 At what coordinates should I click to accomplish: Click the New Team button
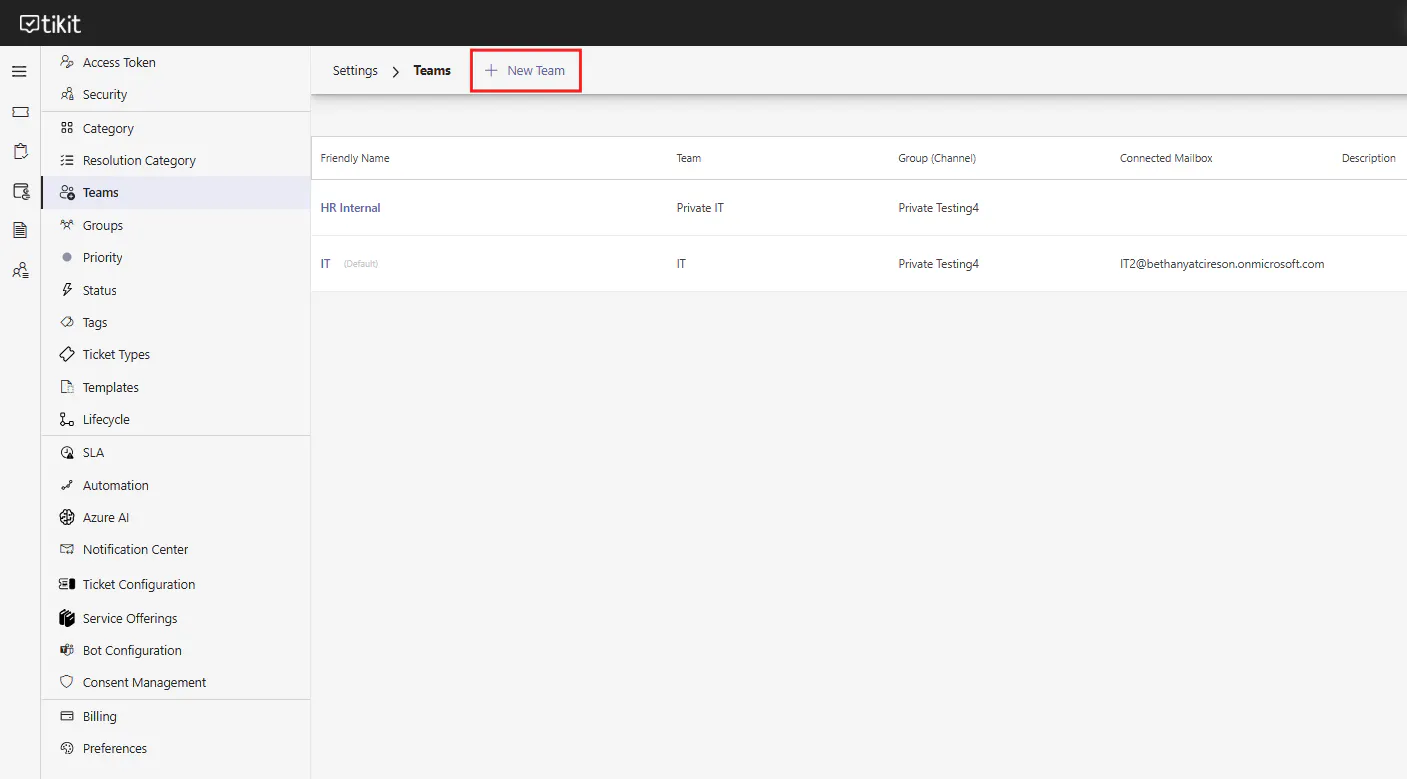tap(525, 71)
